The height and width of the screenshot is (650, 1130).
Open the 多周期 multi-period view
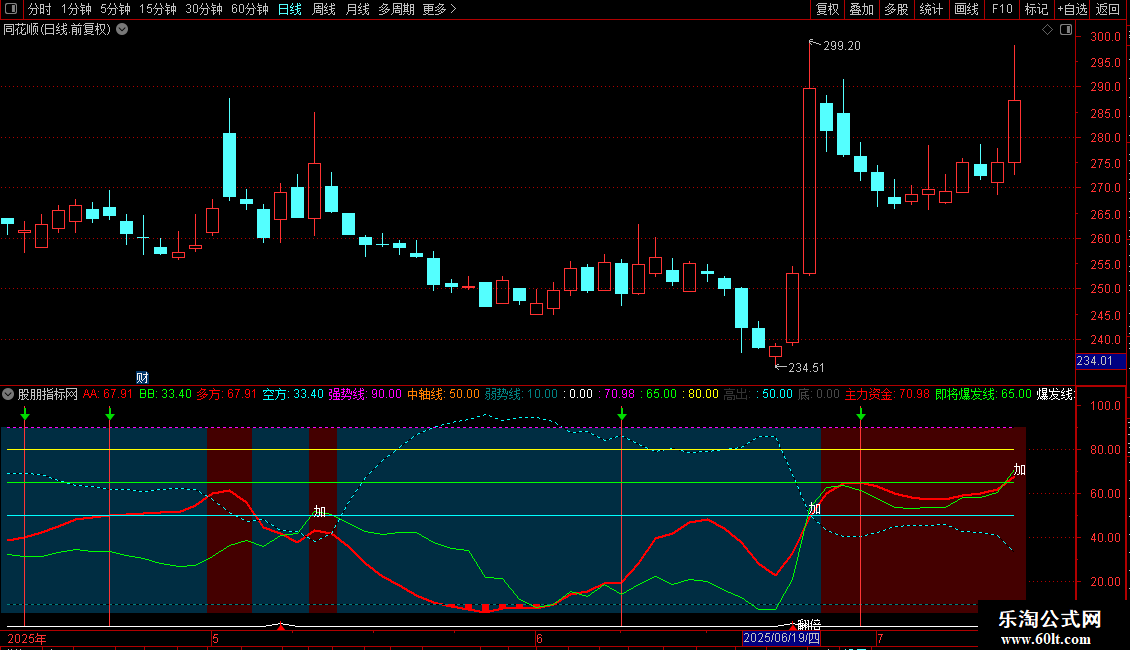tap(396, 9)
